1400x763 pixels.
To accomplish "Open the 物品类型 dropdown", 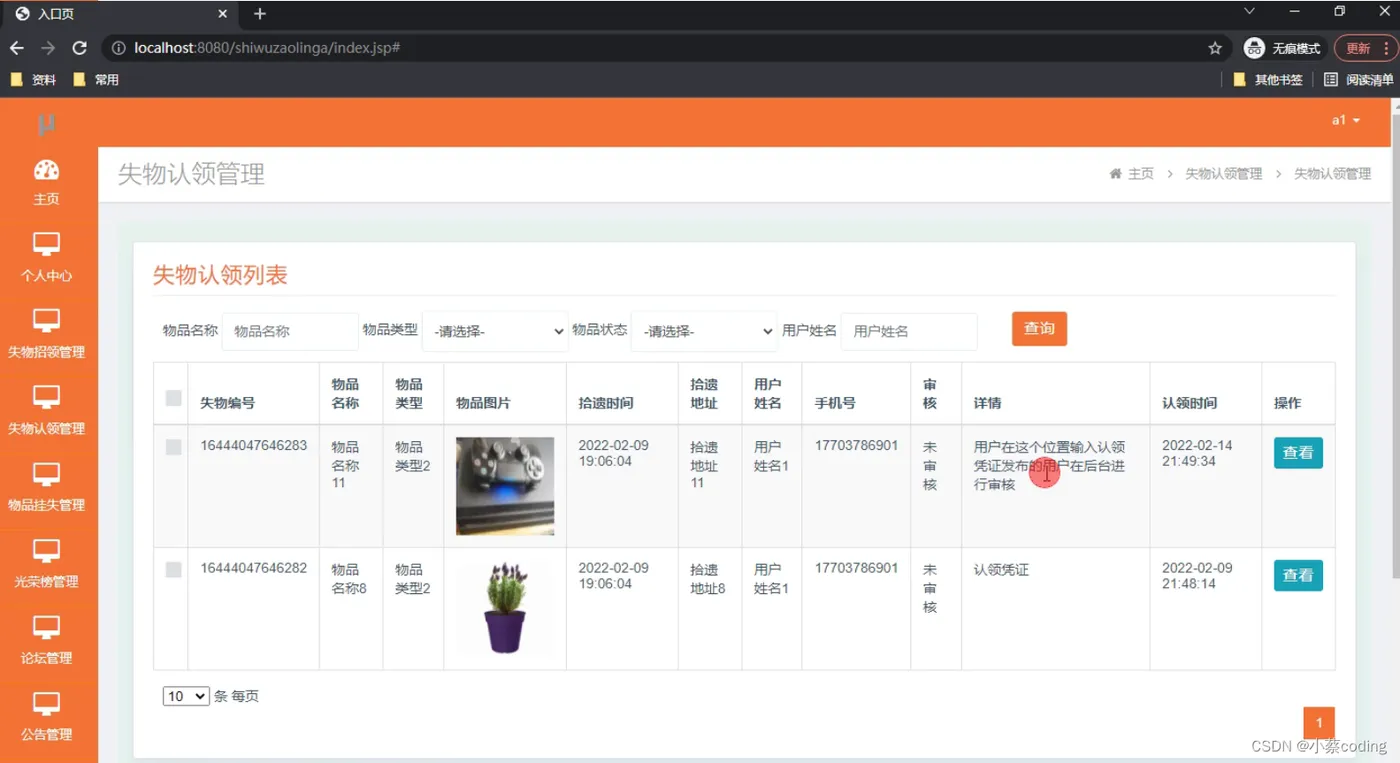I will click(x=495, y=331).
